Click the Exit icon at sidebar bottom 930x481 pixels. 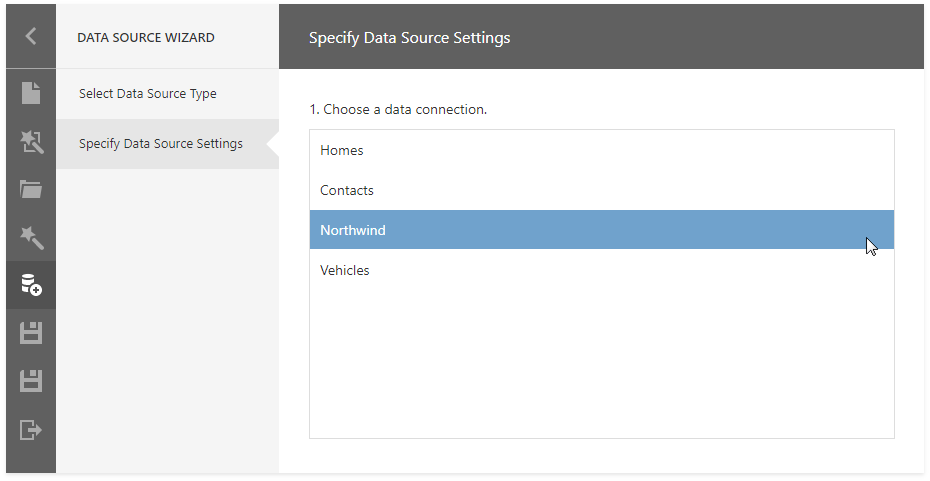31,430
